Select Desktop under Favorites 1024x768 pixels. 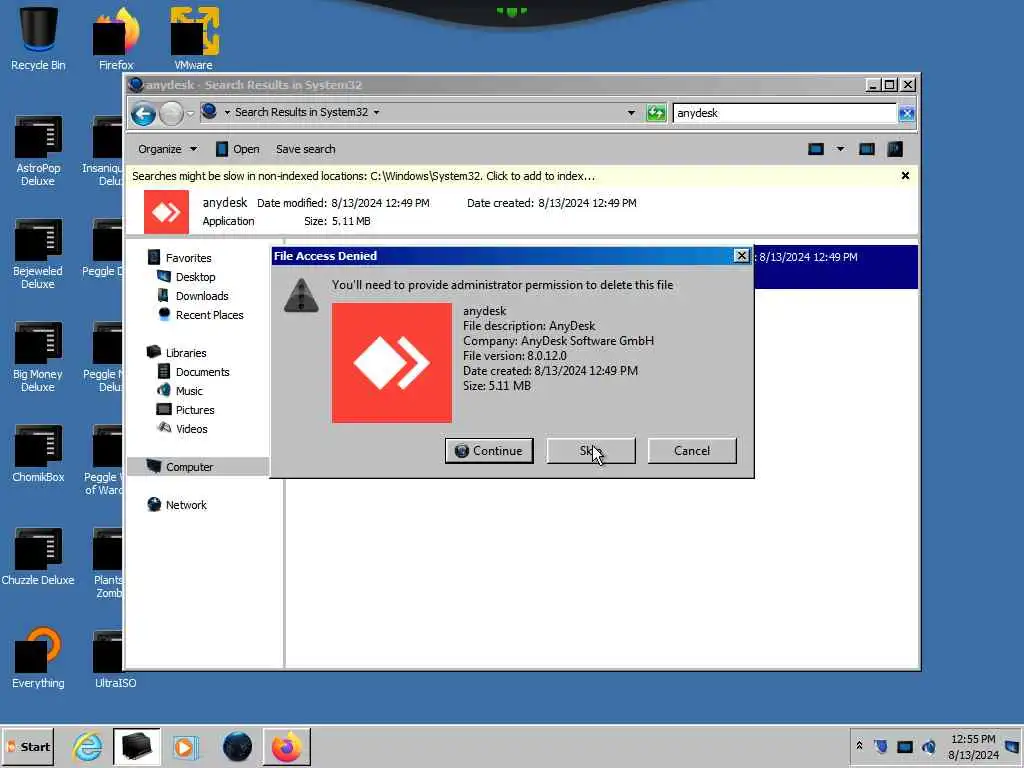[x=195, y=277]
